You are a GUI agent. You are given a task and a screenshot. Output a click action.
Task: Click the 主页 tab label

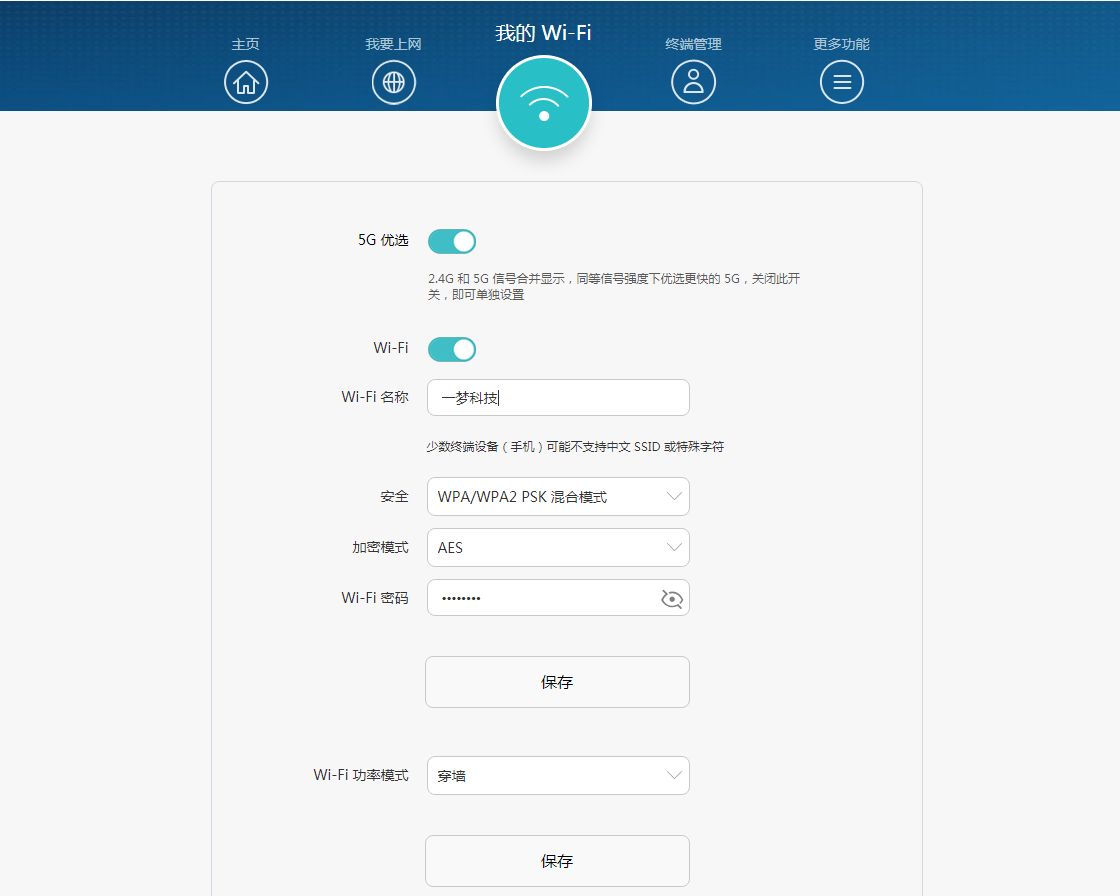click(246, 44)
